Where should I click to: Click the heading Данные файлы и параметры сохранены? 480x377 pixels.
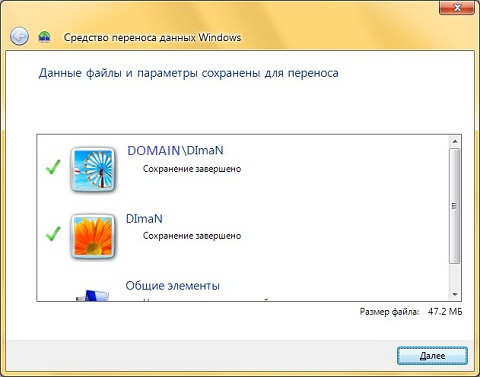189,73
